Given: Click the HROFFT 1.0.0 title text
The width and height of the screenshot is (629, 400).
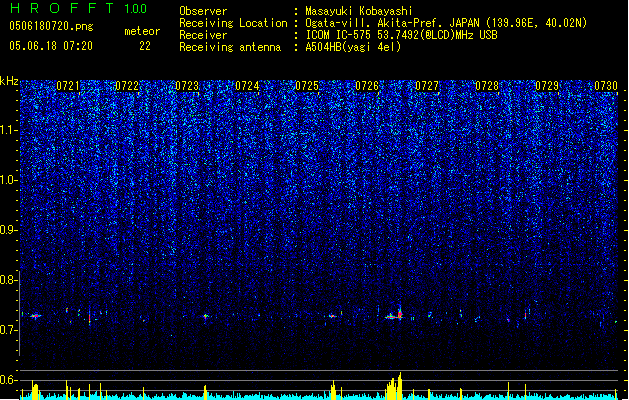Looking at the screenshot, I should point(79,8).
